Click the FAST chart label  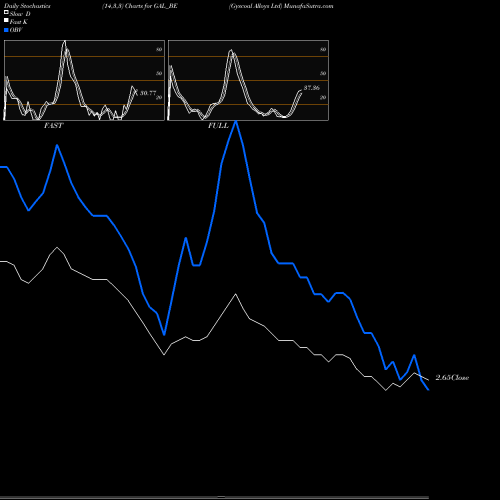click(54, 125)
